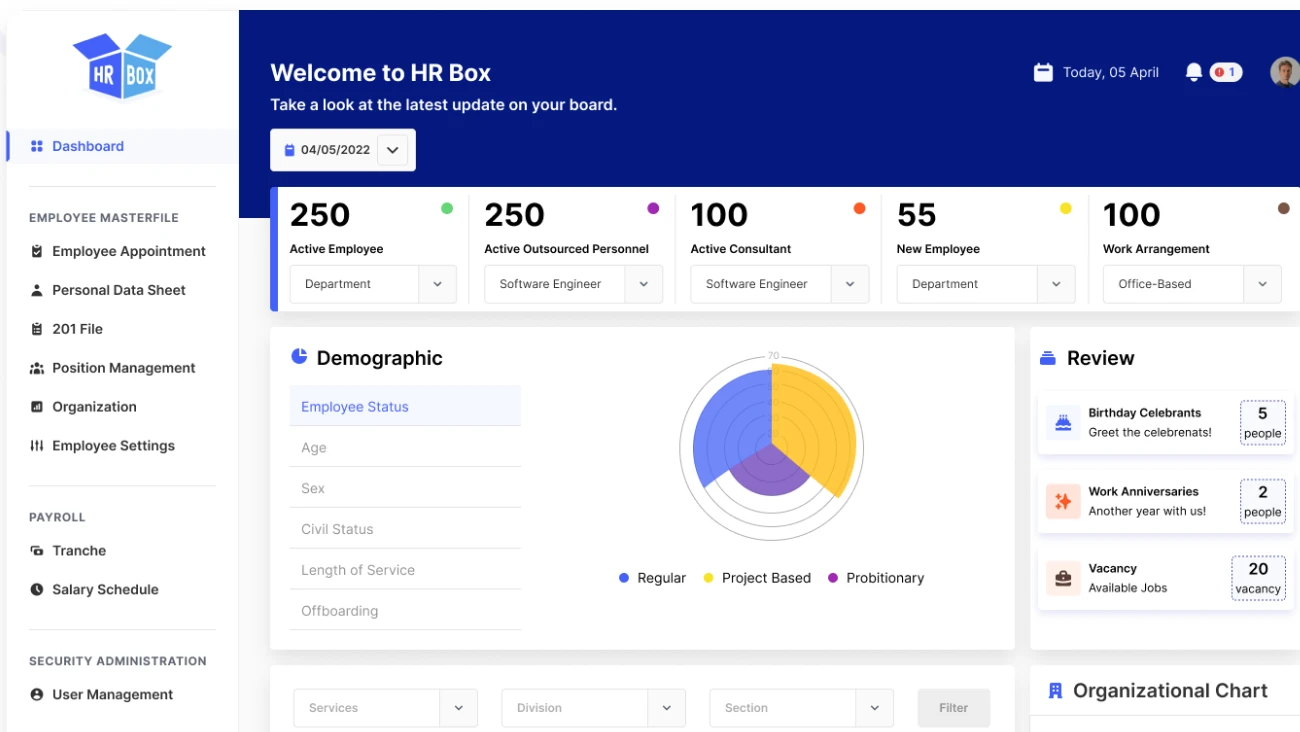Select the Employee Status demographic tab

point(405,406)
